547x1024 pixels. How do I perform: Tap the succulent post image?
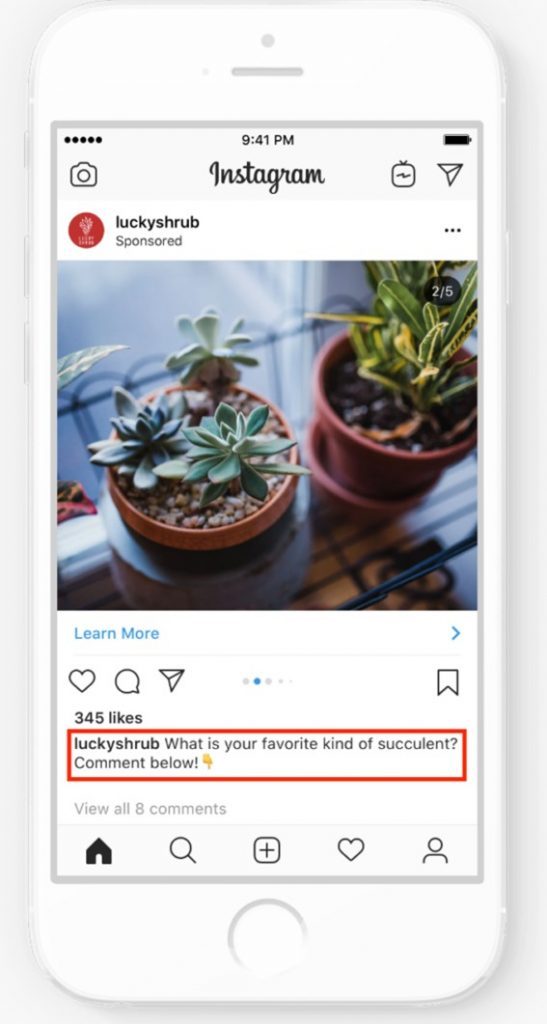pyautogui.click(x=267, y=436)
